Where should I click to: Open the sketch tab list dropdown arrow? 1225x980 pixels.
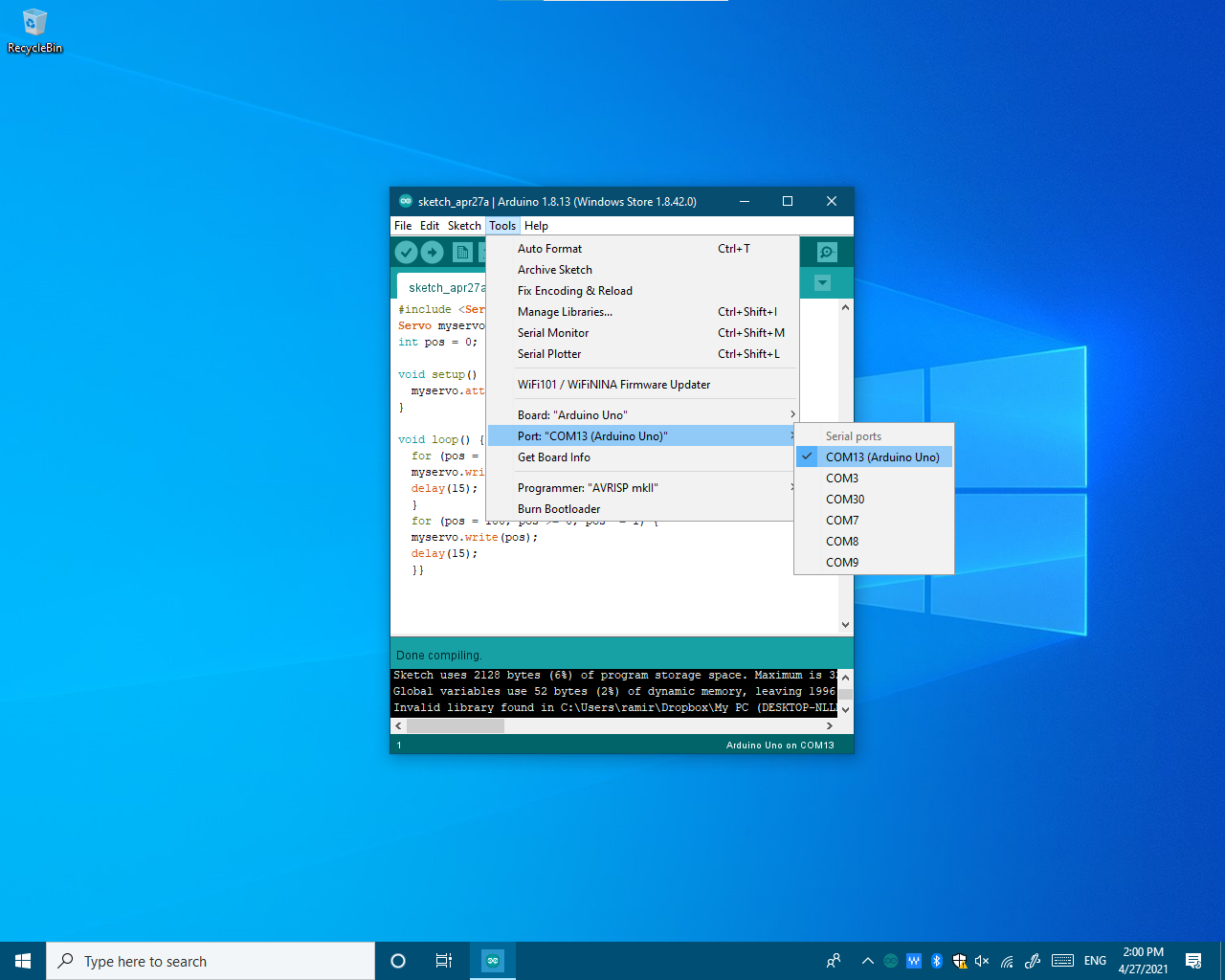[822, 282]
